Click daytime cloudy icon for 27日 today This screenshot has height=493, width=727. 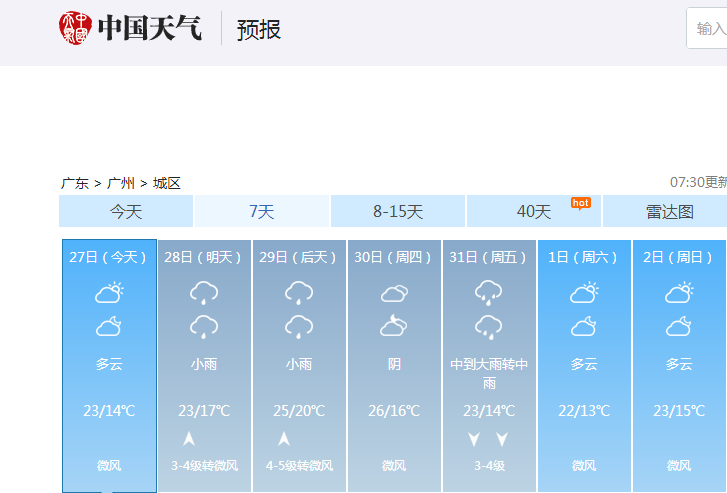point(109,293)
